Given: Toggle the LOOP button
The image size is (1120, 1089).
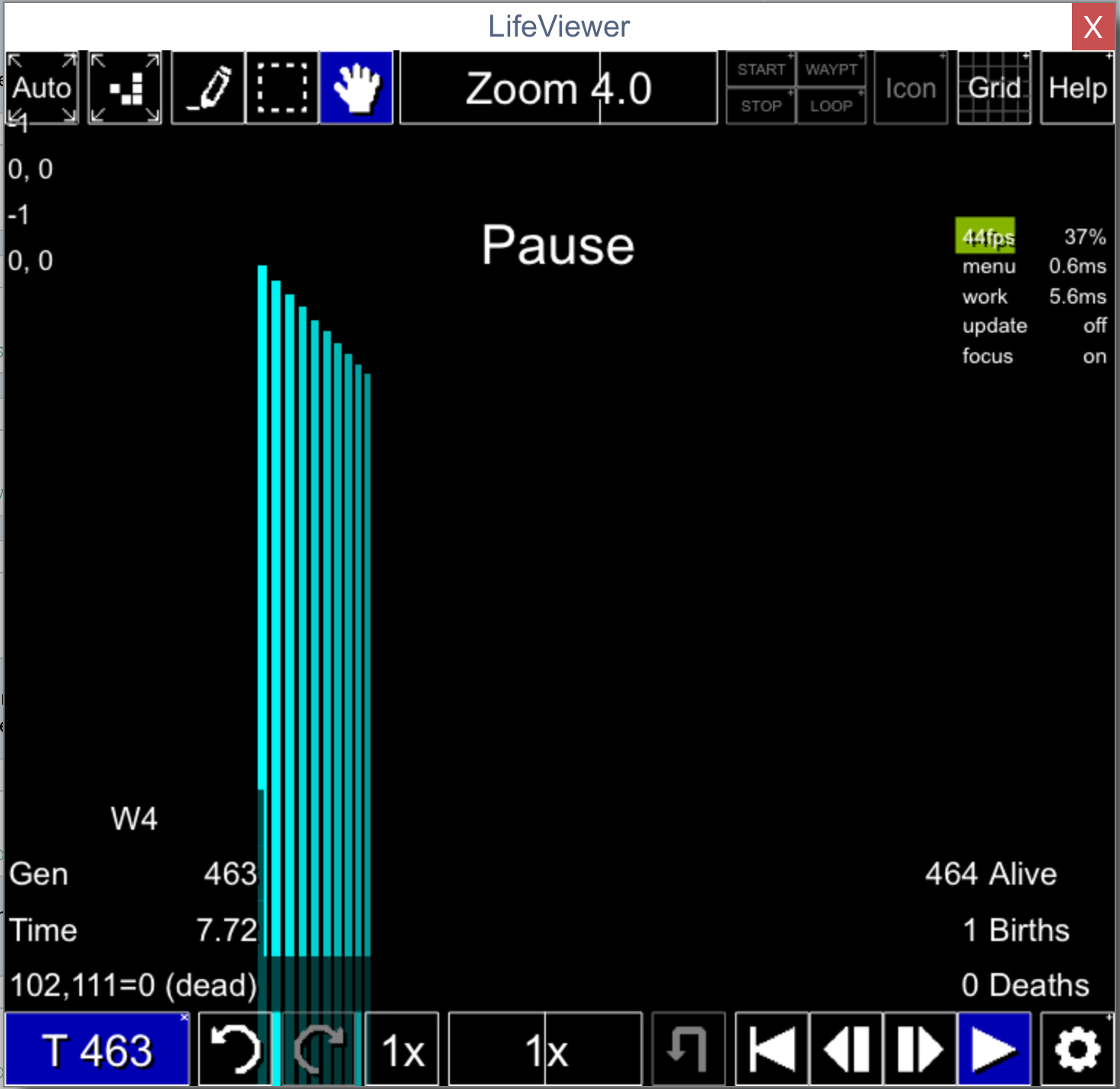Looking at the screenshot, I should click(831, 106).
